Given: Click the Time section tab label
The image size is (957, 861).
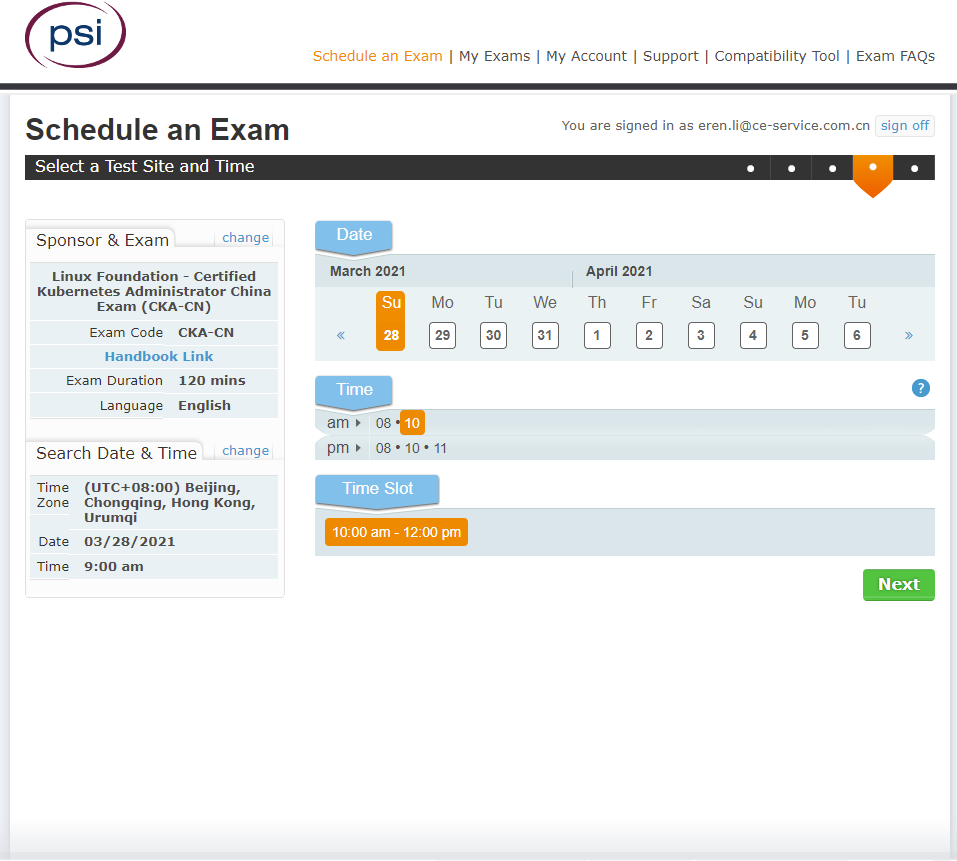Looking at the screenshot, I should (x=354, y=390).
